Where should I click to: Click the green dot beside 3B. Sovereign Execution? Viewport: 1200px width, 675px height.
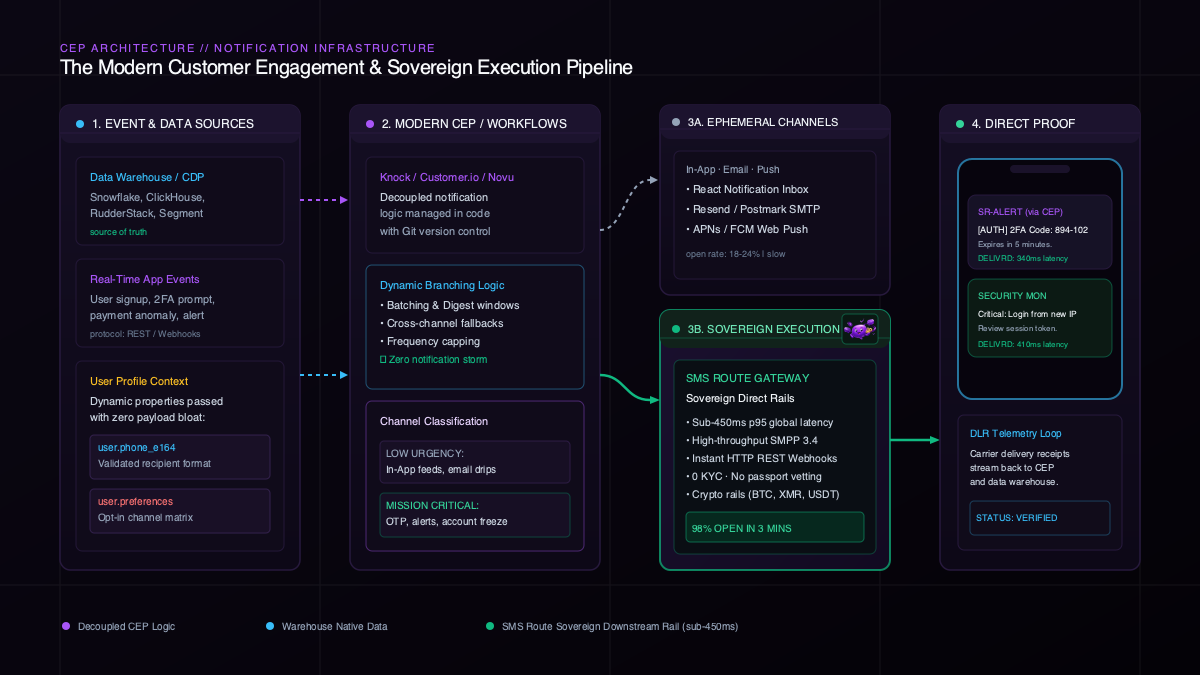pyautogui.click(x=676, y=328)
